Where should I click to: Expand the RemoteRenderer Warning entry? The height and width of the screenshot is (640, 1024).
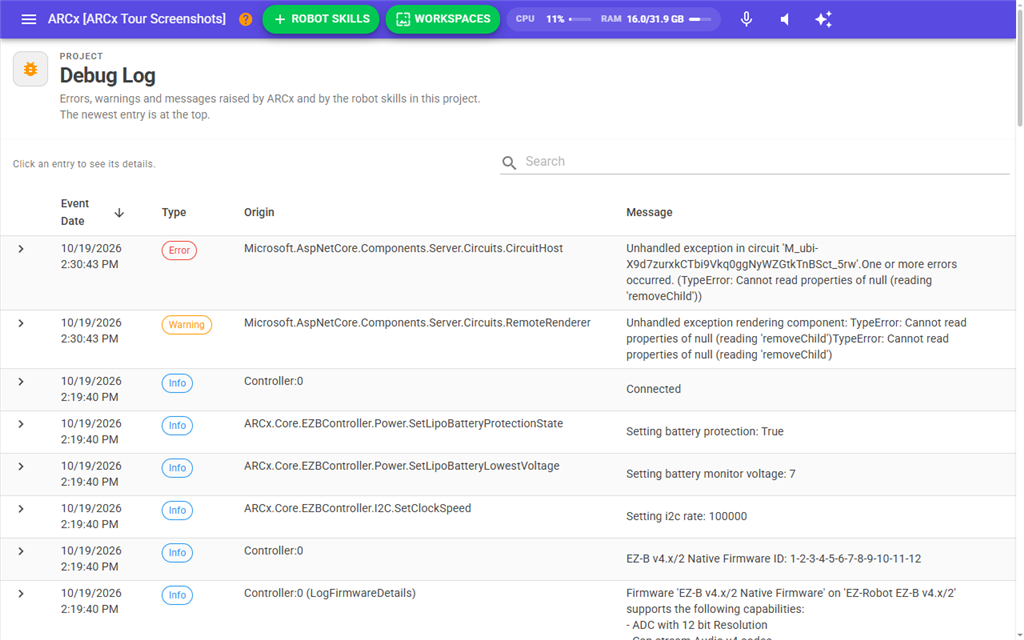click(21, 323)
